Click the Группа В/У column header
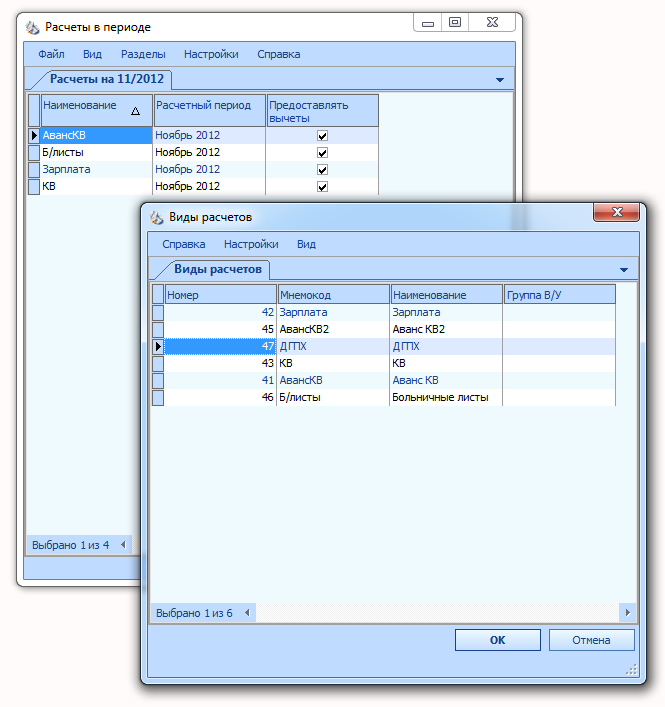665x707 pixels. pyautogui.click(x=559, y=294)
